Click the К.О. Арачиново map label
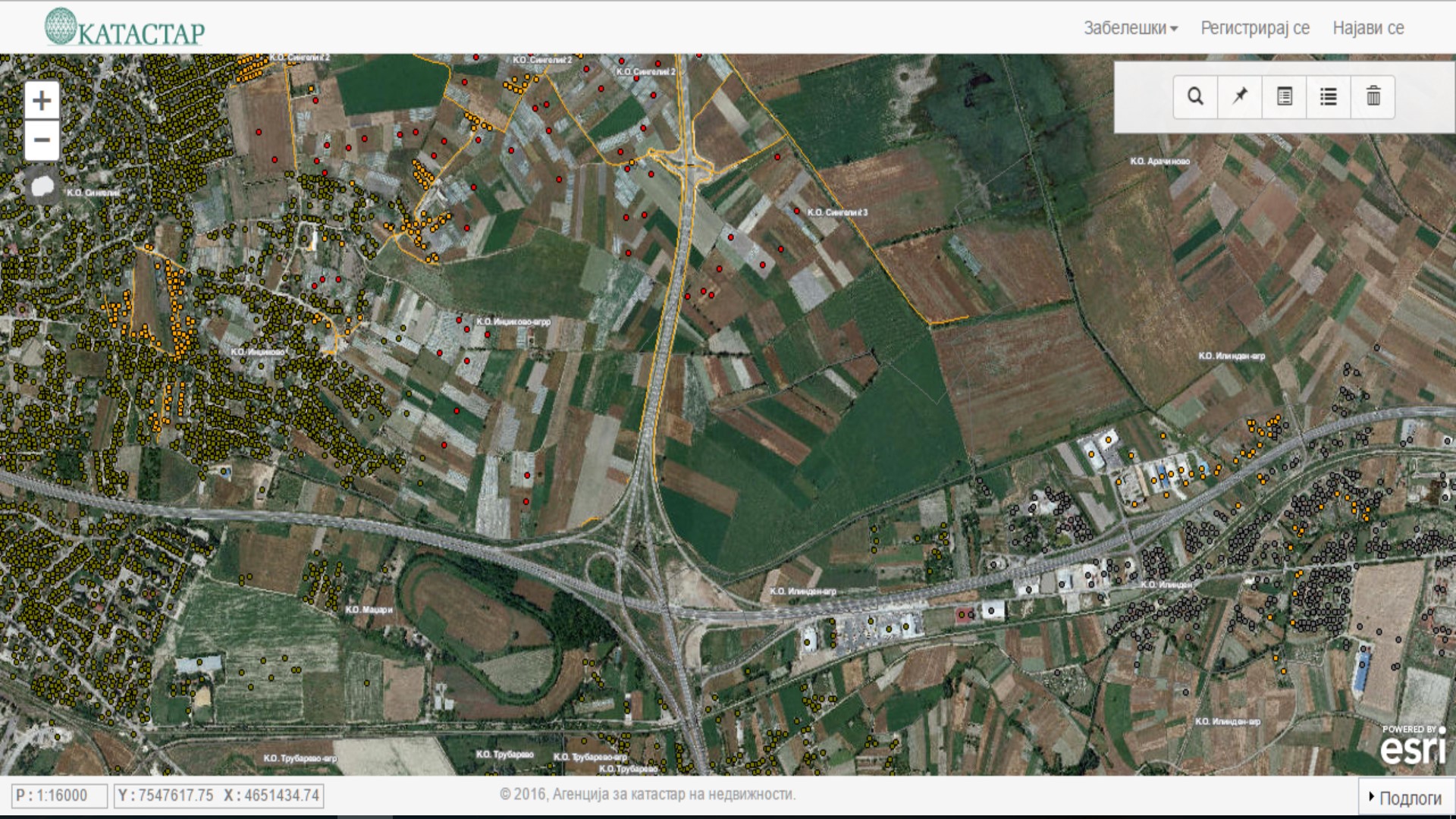The height and width of the screenshot is (819, 1456). click(x=1159, y=162)
